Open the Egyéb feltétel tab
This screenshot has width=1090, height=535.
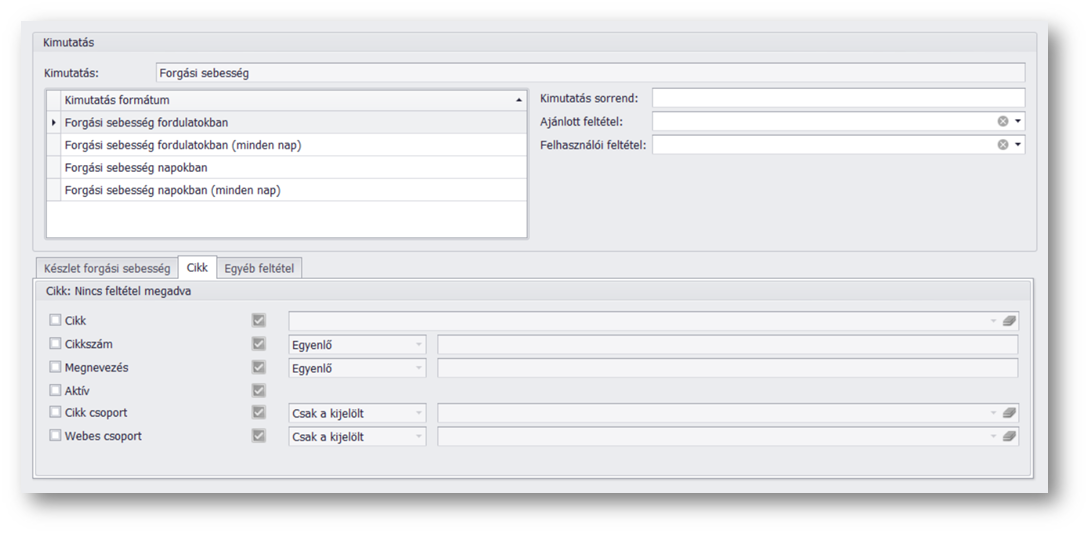[260, 269]
